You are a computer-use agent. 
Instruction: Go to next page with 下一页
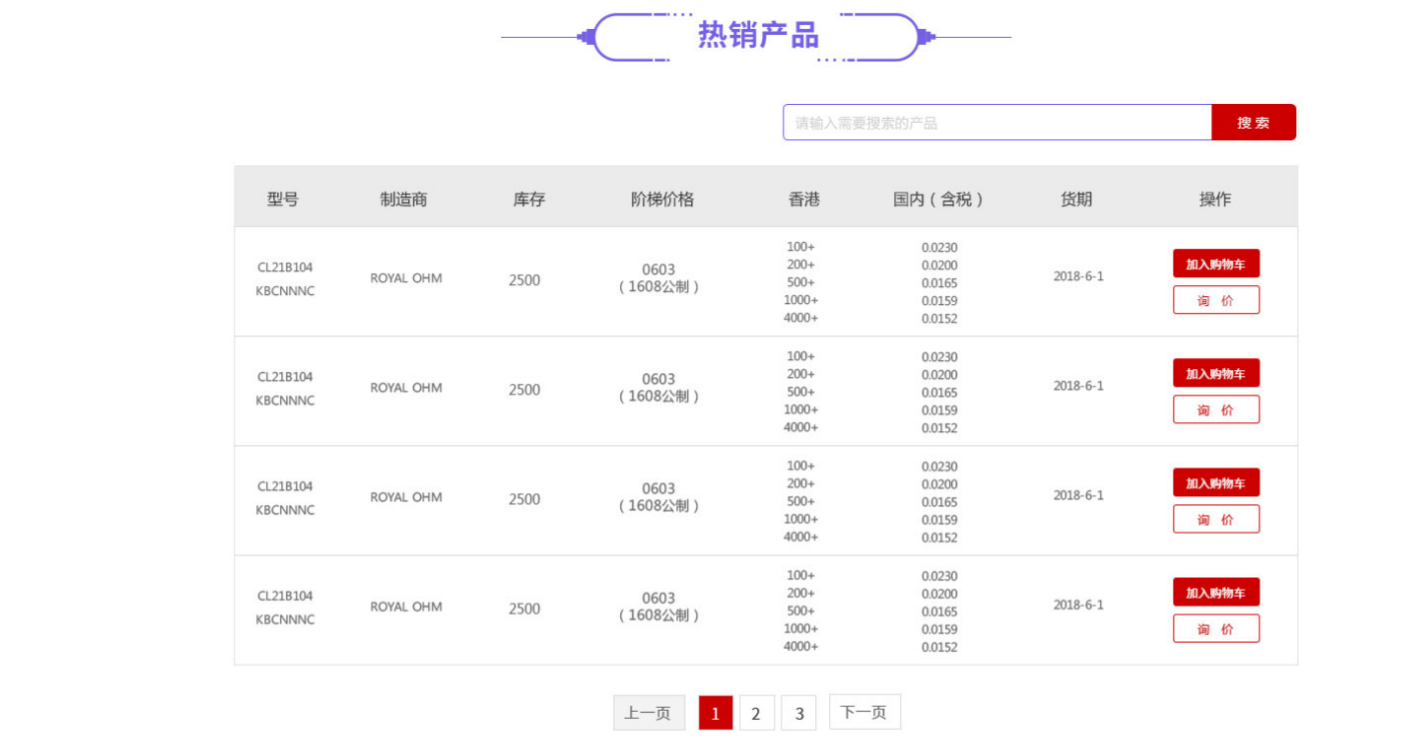click(x=864, y=712)
